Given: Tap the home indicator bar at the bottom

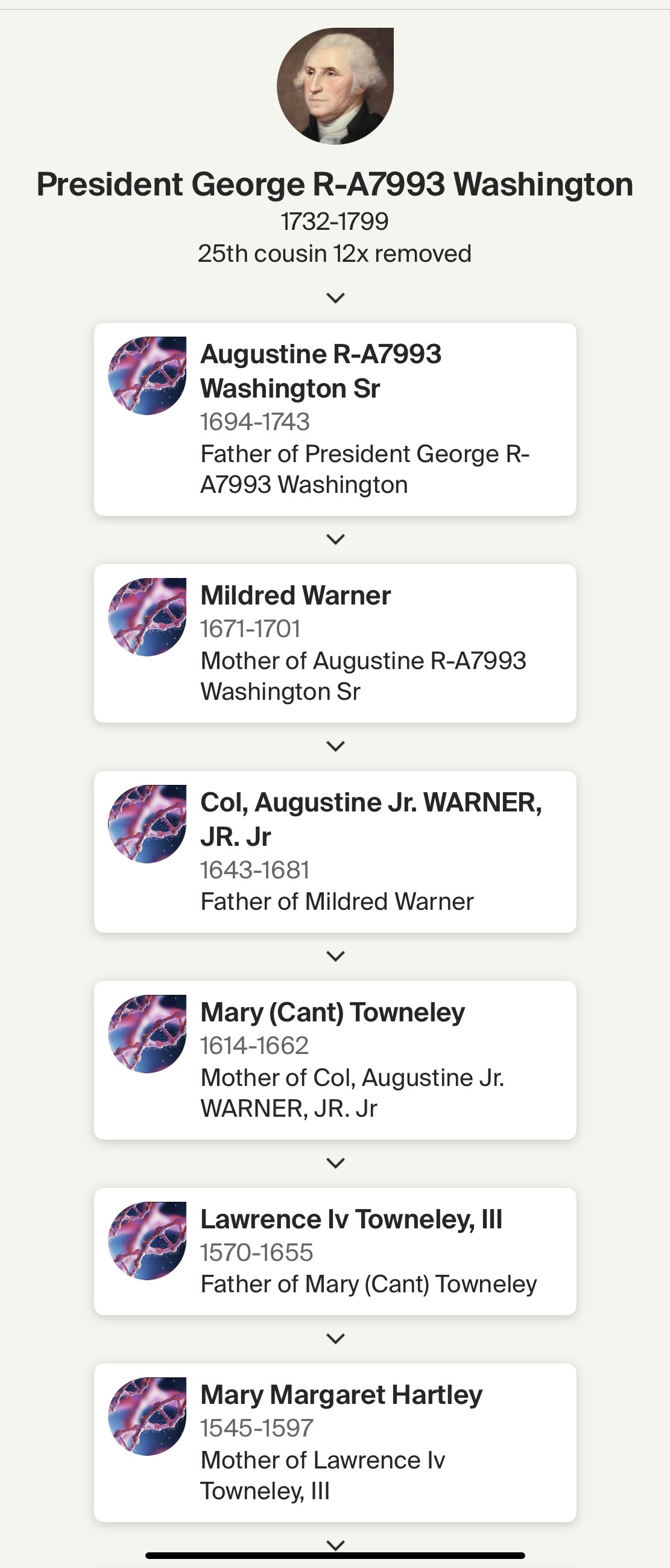Looking at the screenshot, I should click(335, 1555).
